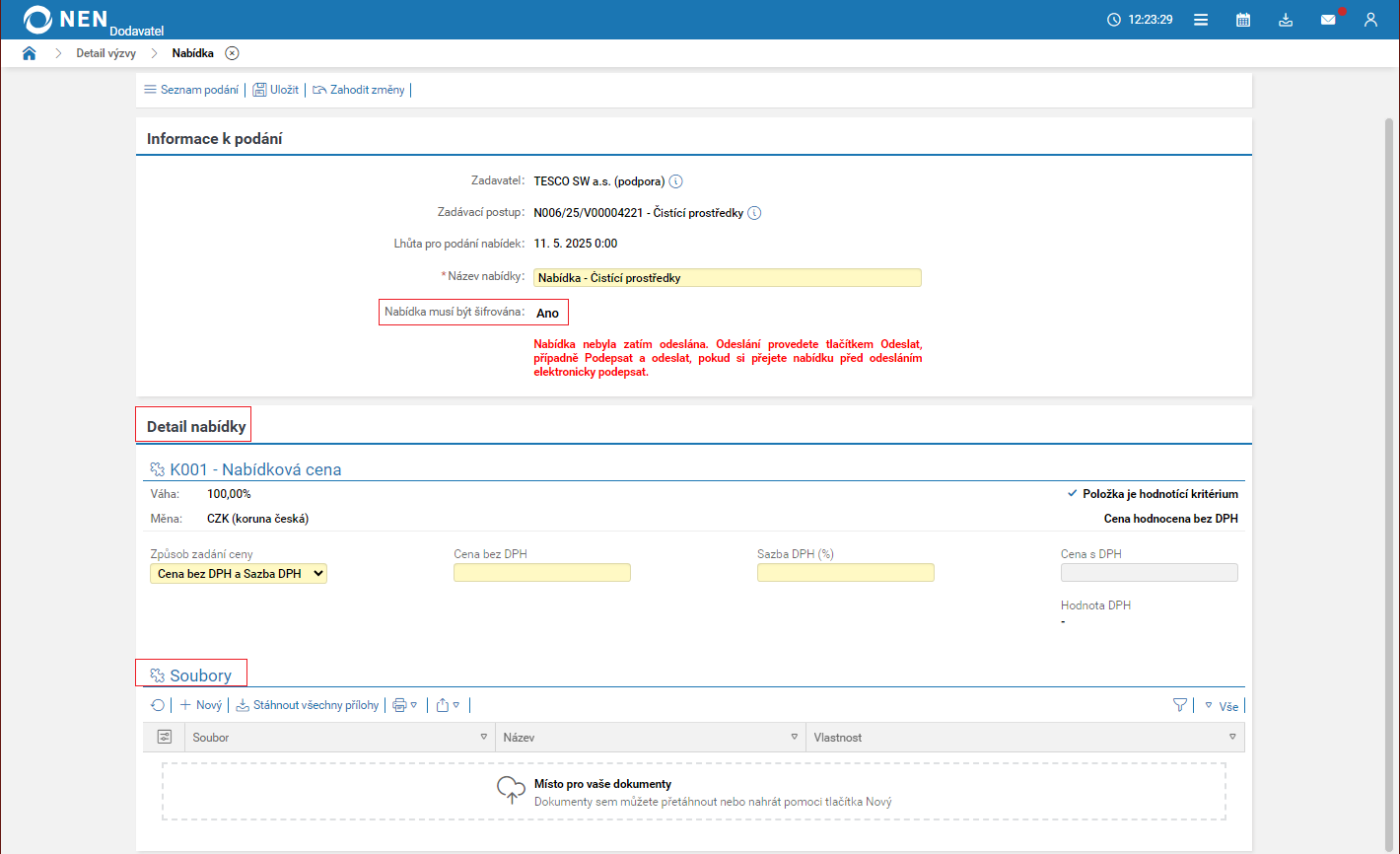
Task: Open the Soubor column filter arrow
Action: [483, 737]
